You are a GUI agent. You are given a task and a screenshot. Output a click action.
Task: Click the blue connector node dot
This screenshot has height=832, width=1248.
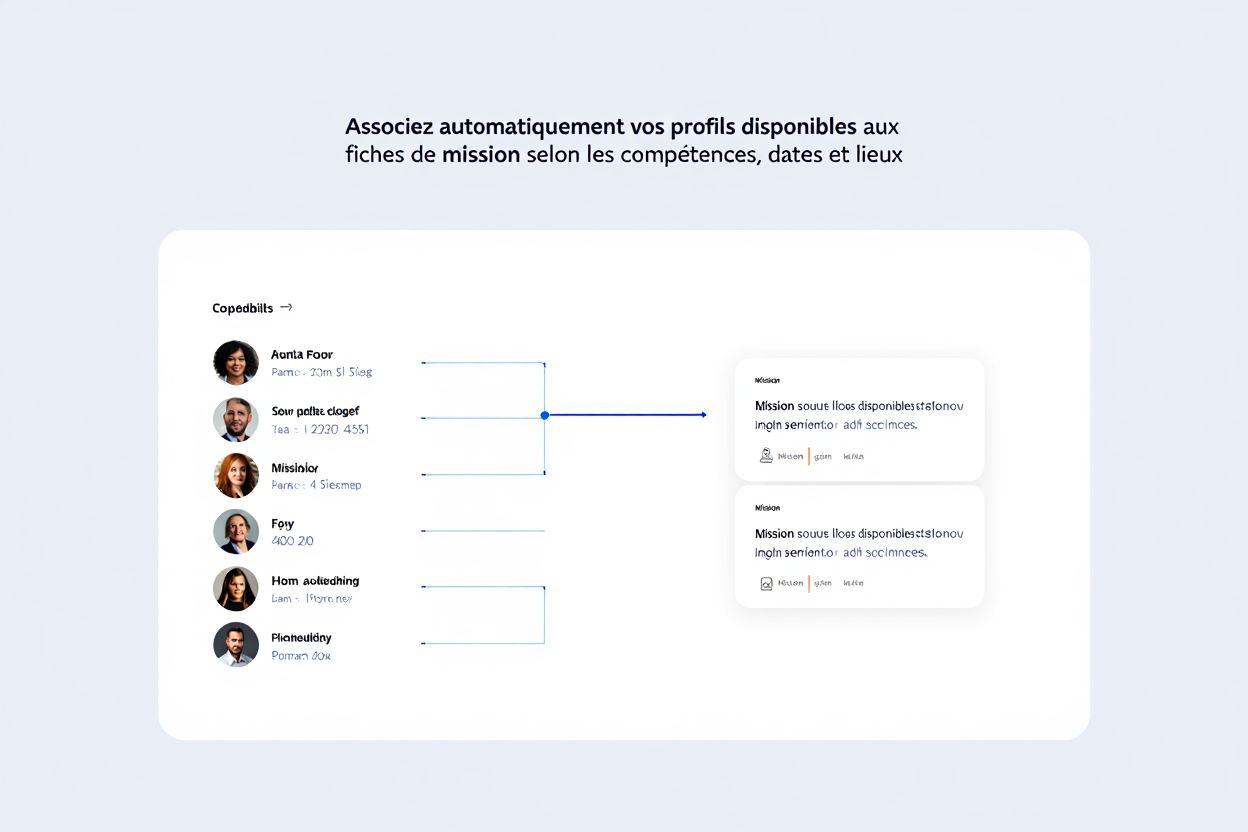[x=544, y=414]
